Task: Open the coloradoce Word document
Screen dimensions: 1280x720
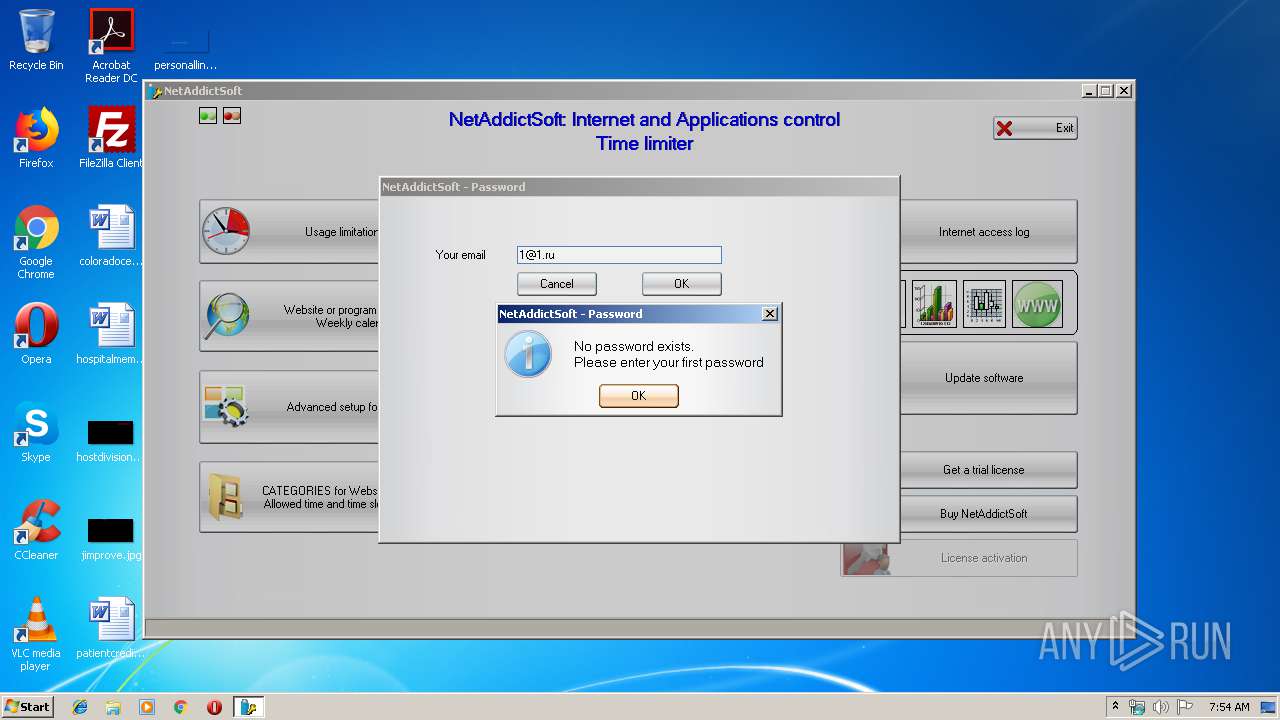Action: tap(111, 236)
